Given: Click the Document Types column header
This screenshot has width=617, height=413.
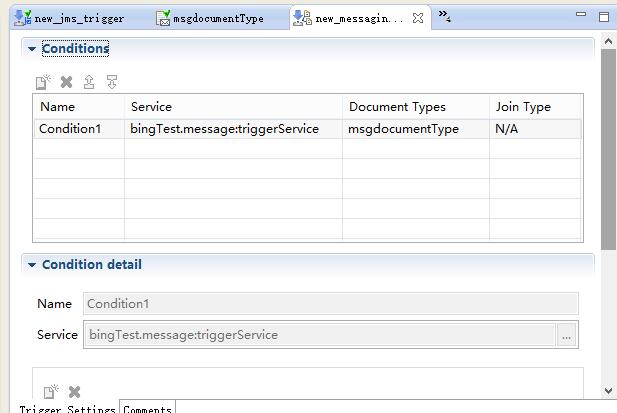Looking at the screenshot, I should 397,107.
